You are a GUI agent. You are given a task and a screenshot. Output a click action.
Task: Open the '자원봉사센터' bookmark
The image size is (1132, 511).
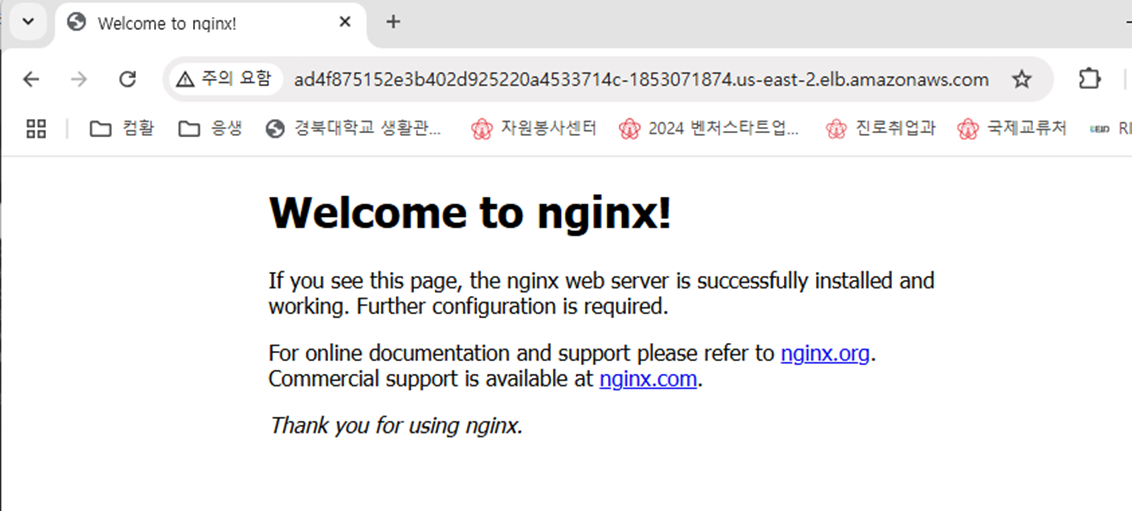(535, 128)
